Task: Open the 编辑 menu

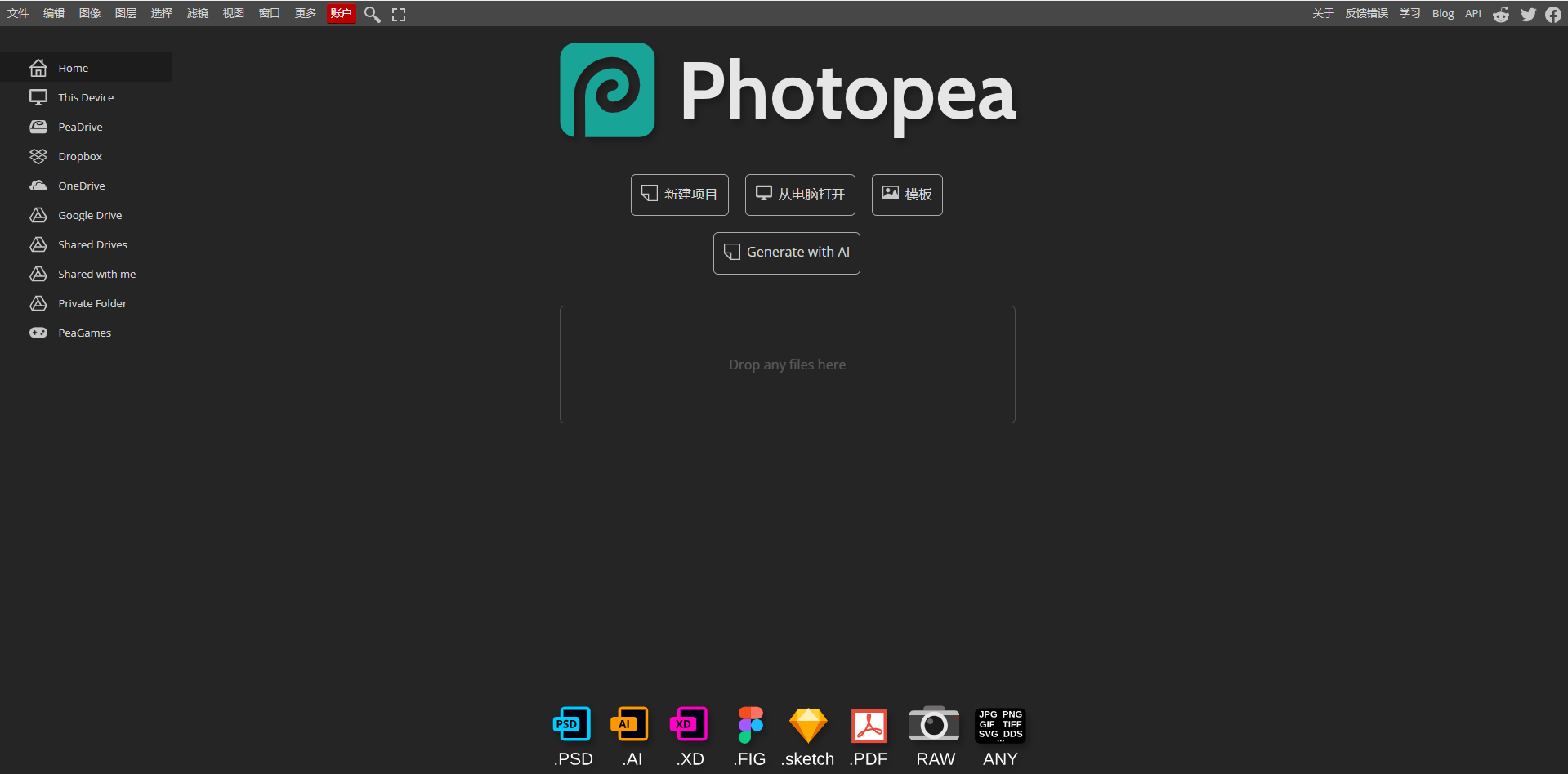Action: pyautogui.click(x=54, y=13)
